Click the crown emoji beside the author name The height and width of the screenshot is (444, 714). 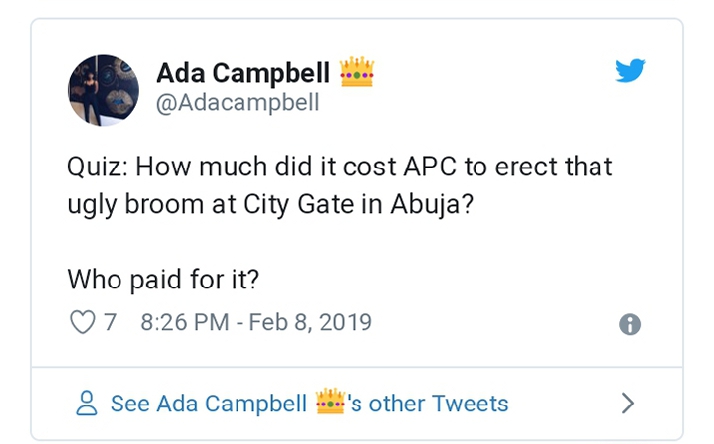click(x=357, y=72)
